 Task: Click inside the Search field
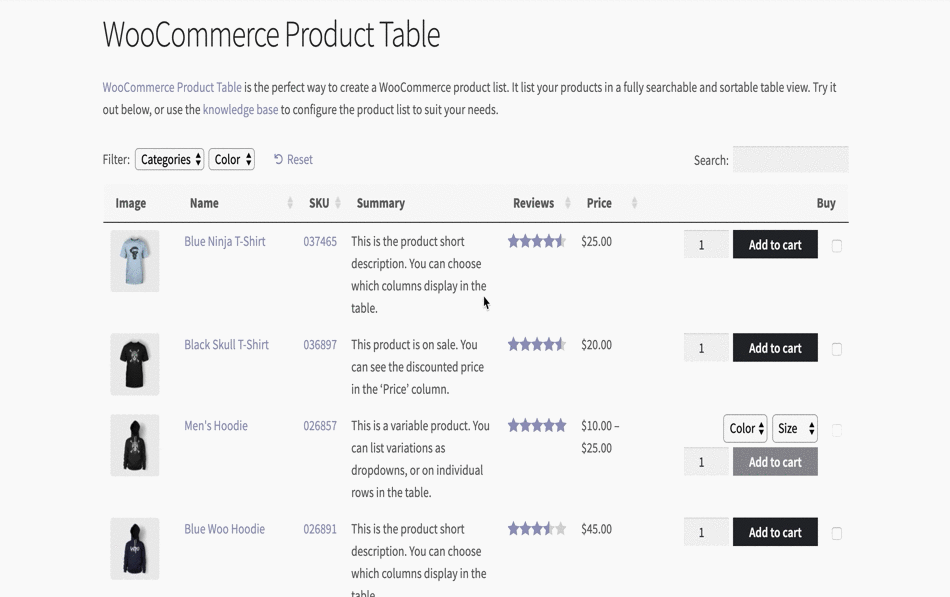(x=790, y=159)
